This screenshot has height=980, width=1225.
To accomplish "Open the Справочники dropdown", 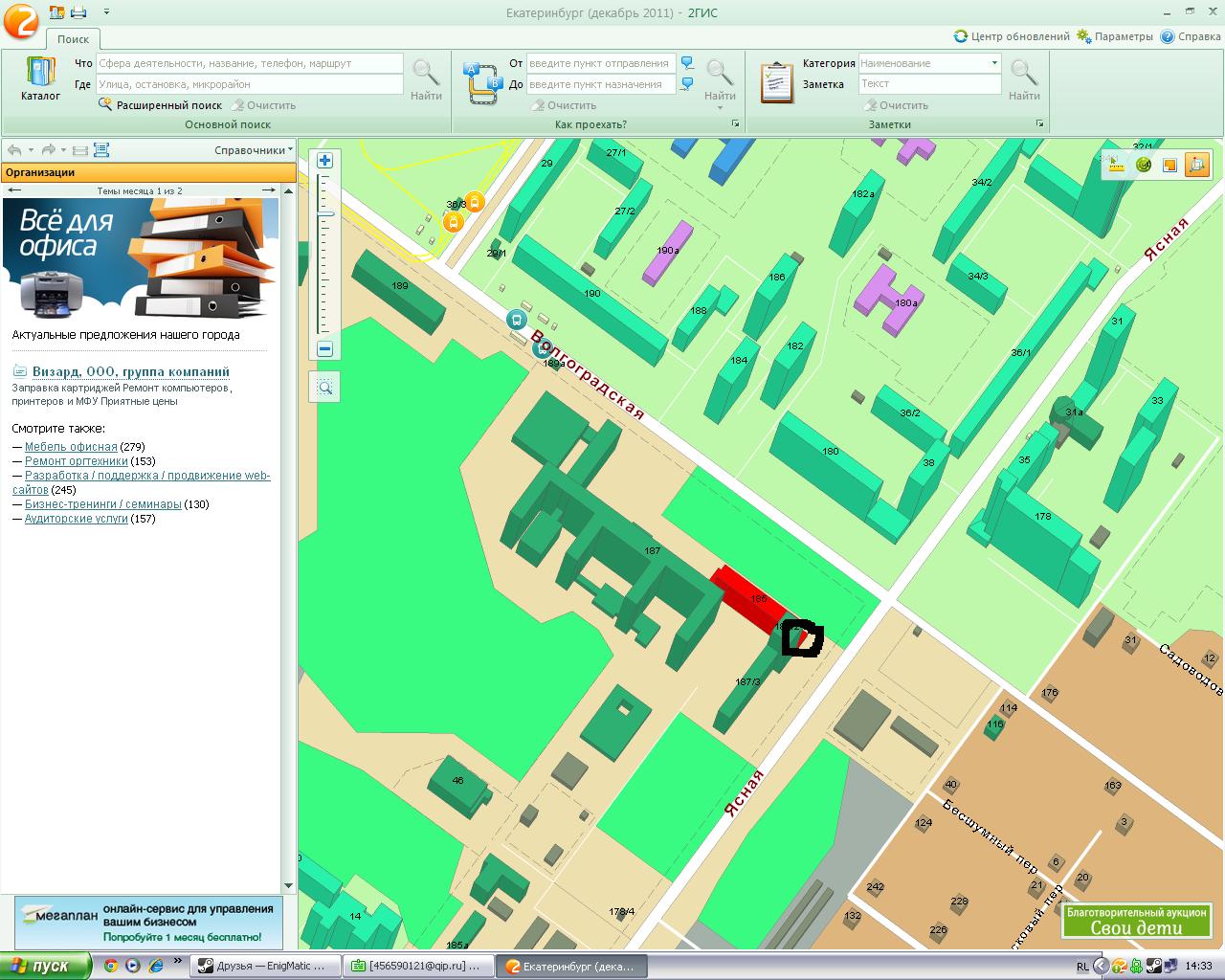I will (x=253, y=150).
